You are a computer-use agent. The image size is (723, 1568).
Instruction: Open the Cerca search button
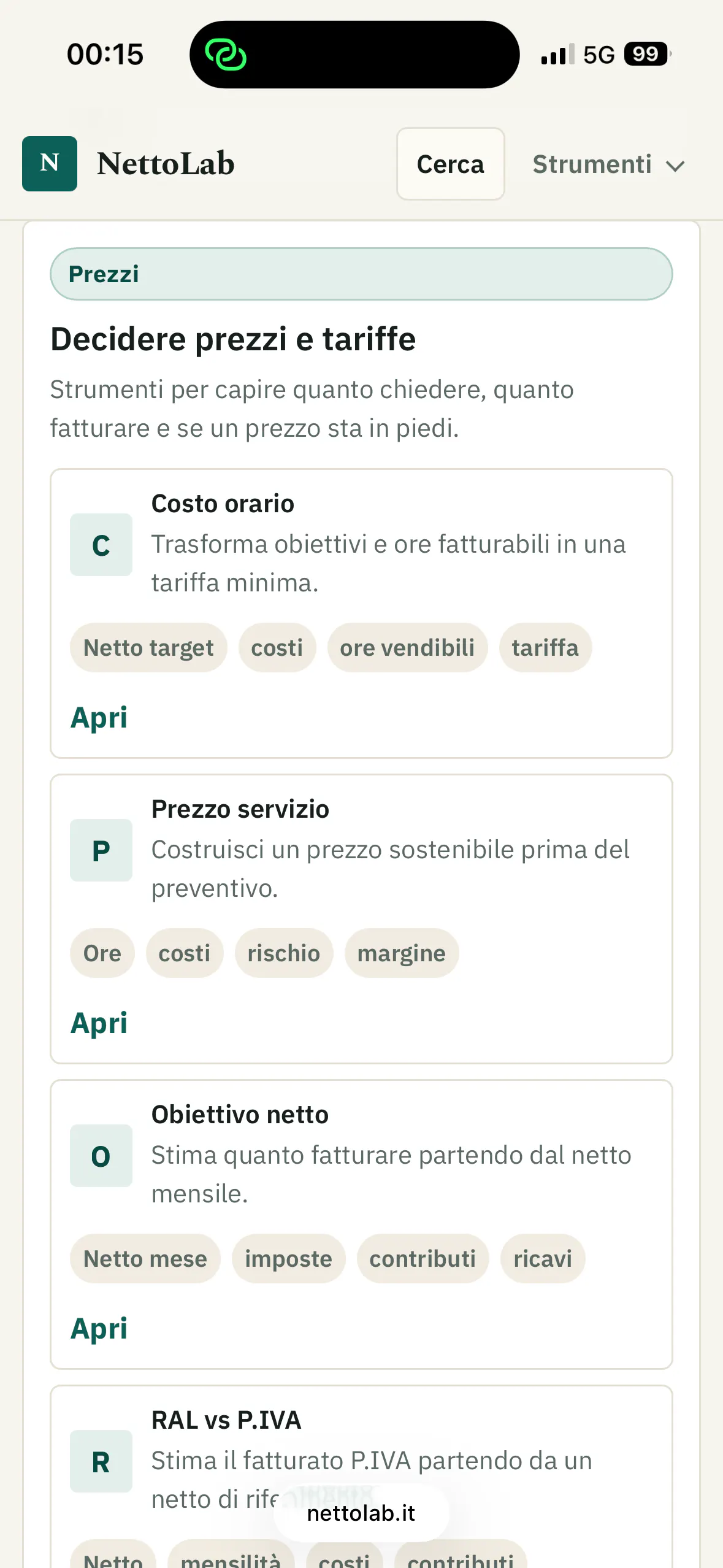[451, 164]
